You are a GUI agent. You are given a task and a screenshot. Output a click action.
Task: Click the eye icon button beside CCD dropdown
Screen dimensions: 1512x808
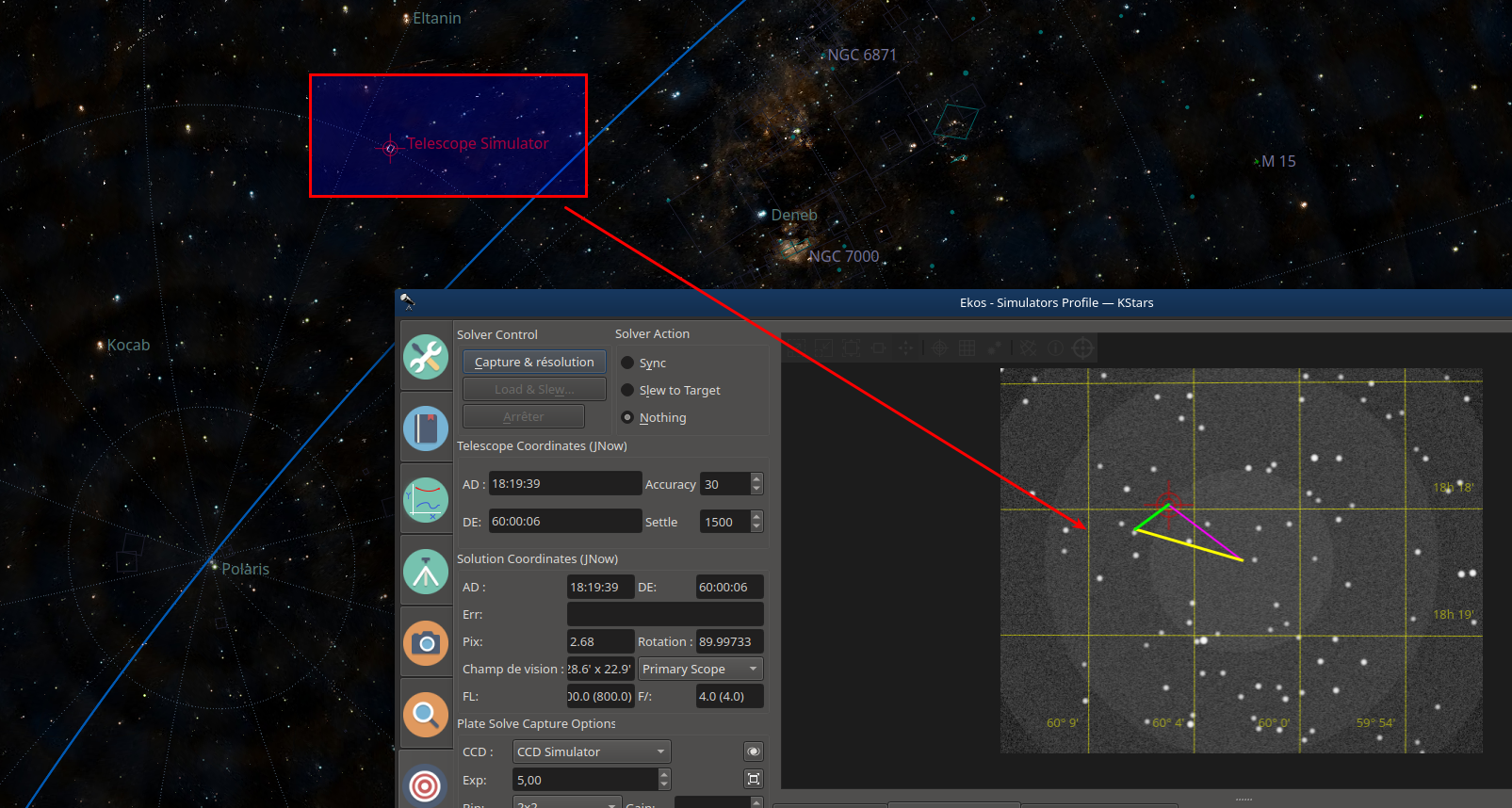[x=754, y=751]
